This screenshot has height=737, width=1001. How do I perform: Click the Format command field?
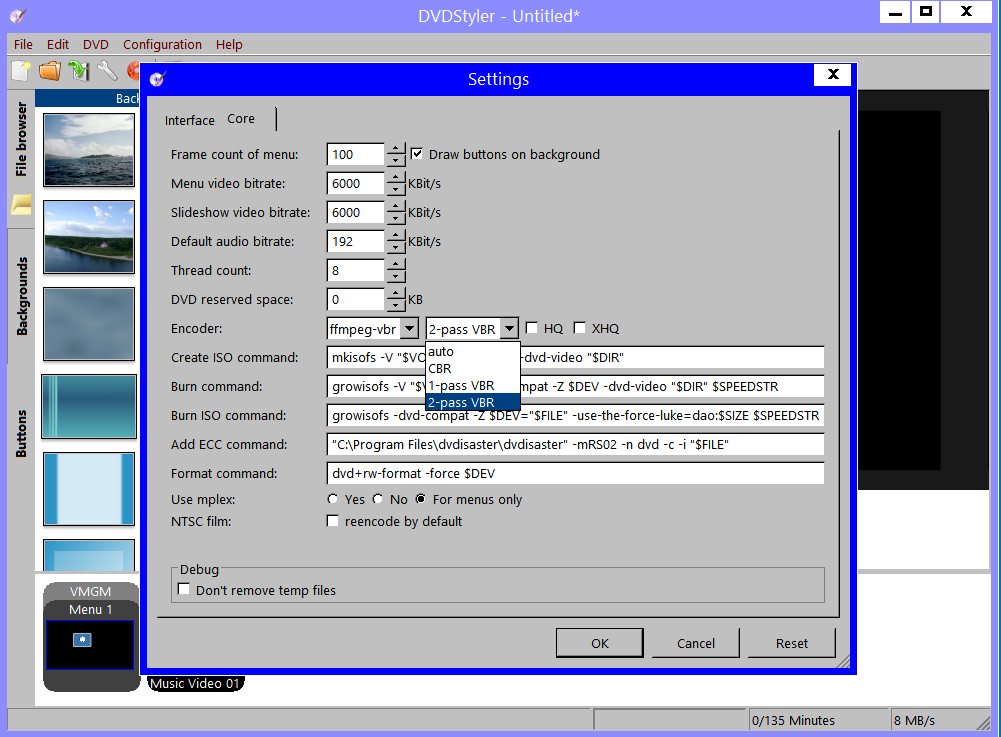tap(575, 473)
